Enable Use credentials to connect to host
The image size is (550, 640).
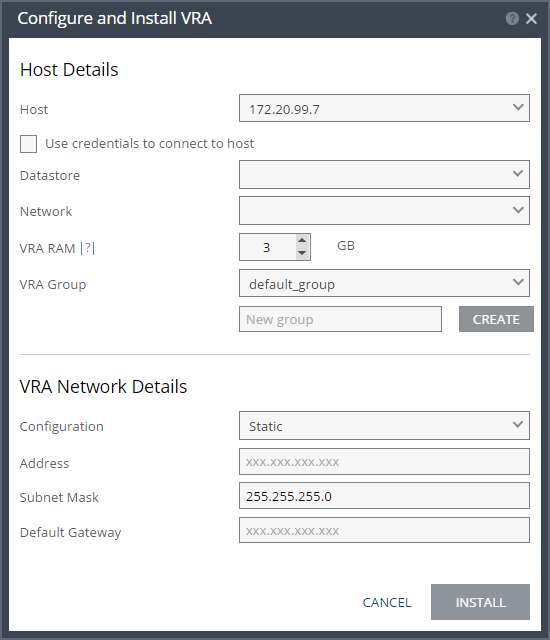click(29, 144)
